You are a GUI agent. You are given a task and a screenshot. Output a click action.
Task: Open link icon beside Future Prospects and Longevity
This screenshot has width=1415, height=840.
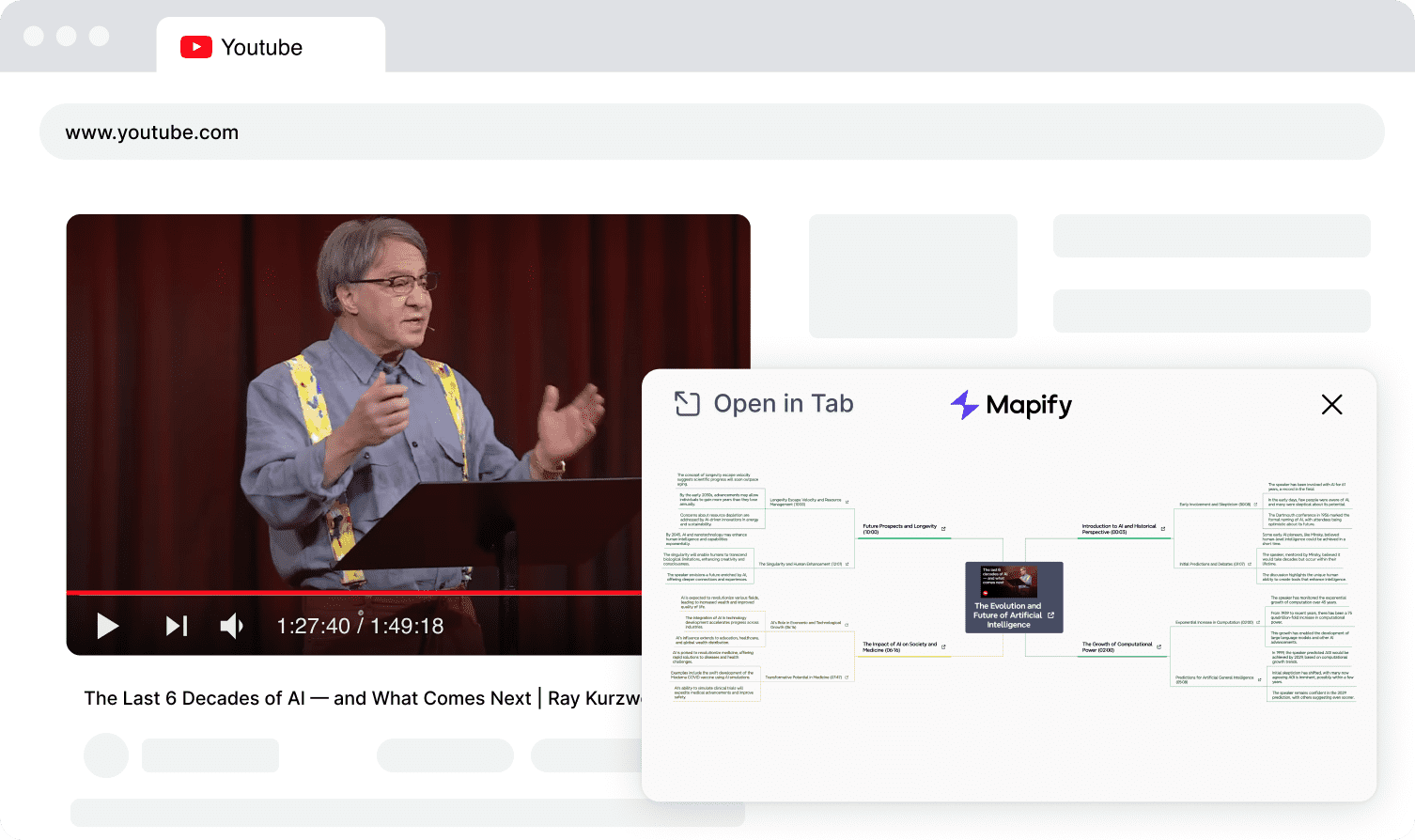pyautogui.click(x=943, y=528)
